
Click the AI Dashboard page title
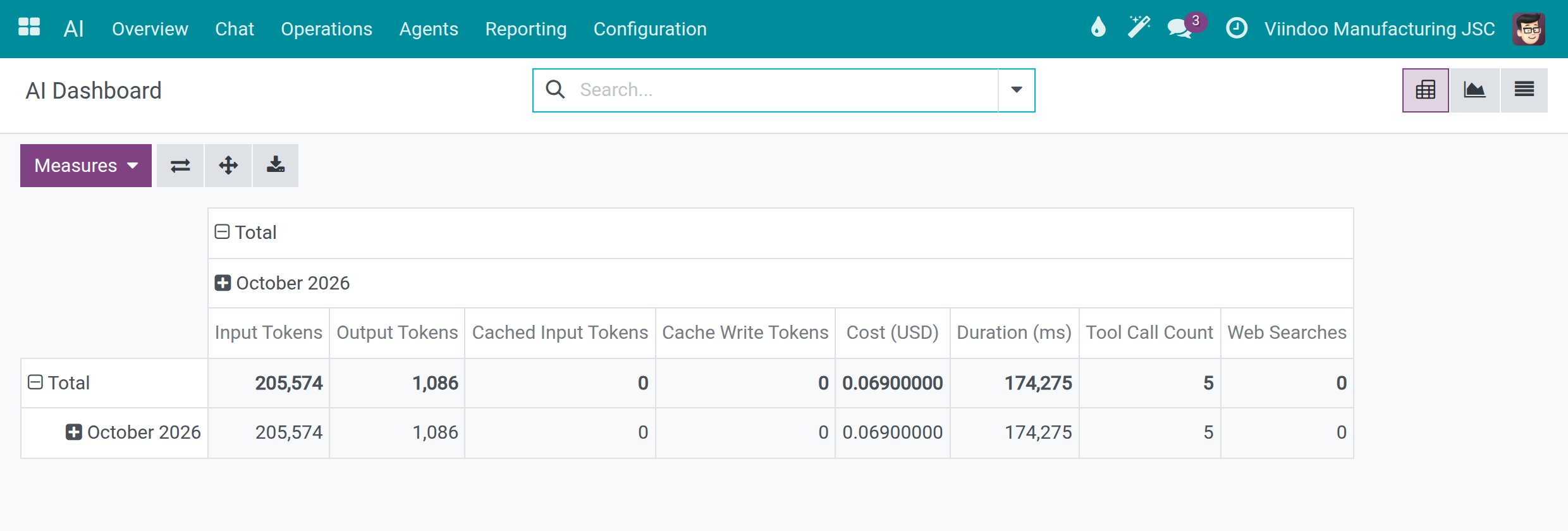94,90
